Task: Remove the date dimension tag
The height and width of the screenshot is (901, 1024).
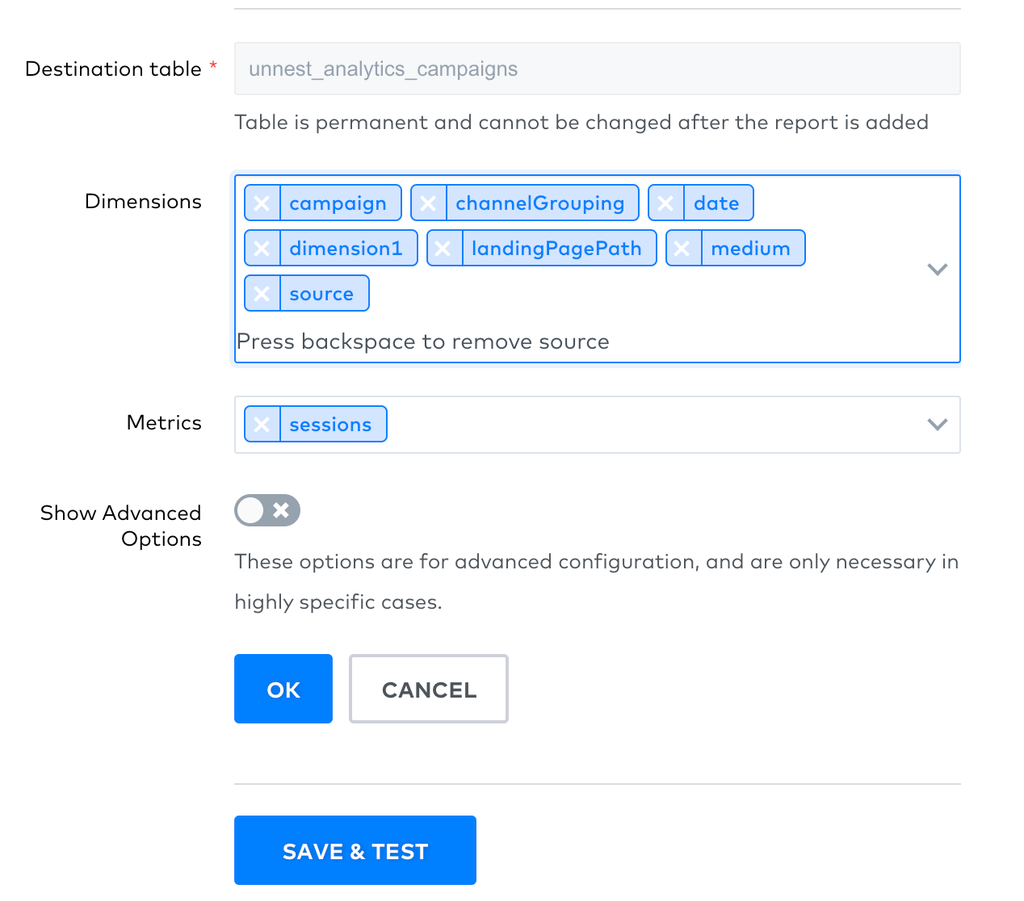Action: pyautogui.click(x=666, y=203)
